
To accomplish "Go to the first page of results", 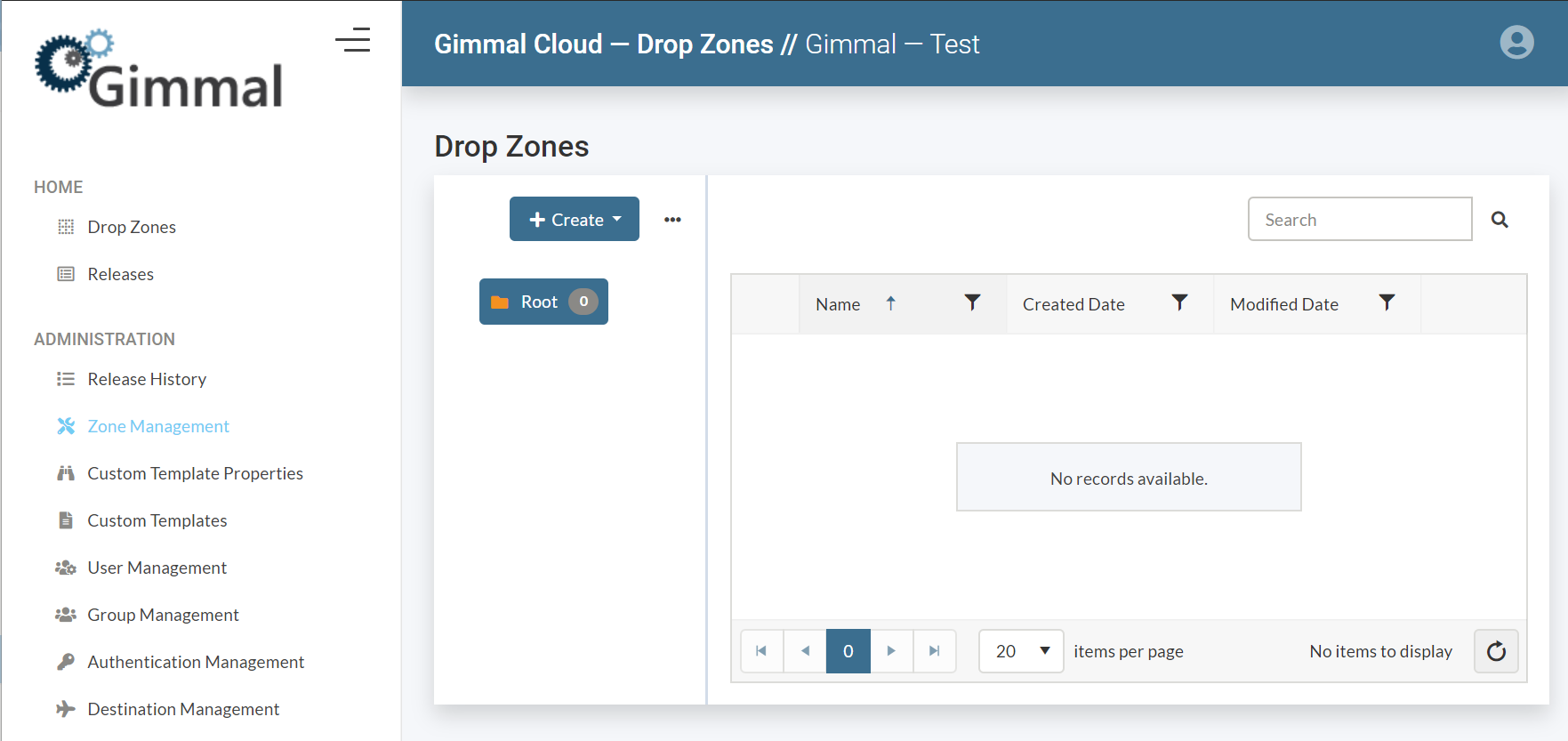I will (761, 651).
